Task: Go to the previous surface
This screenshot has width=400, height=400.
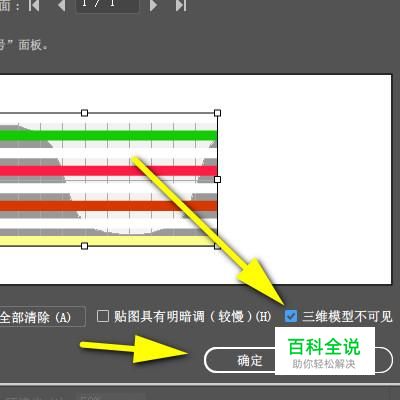Action: pyautogui.click(x=61, y=5)
